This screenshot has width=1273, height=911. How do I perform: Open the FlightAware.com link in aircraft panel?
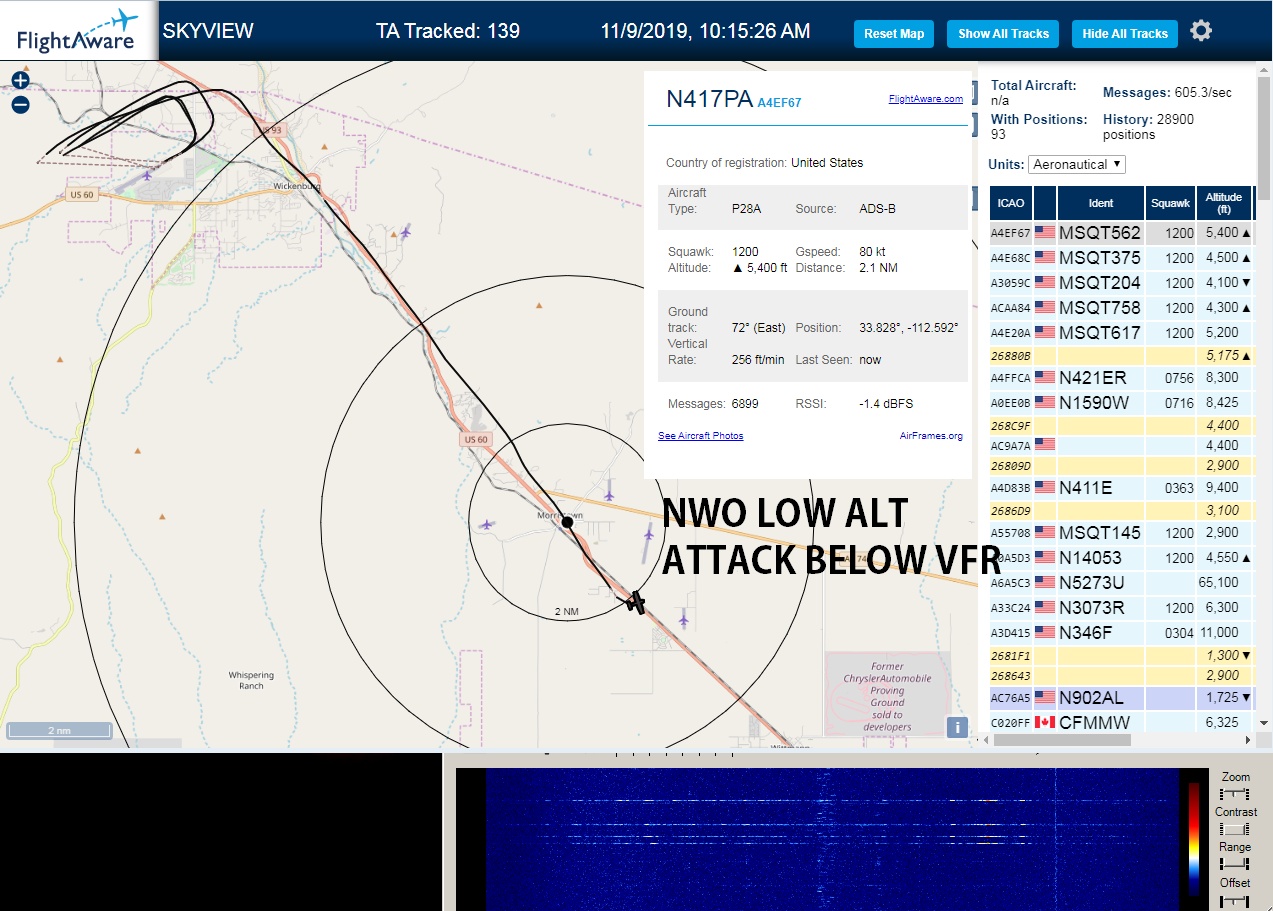[925, 99]
